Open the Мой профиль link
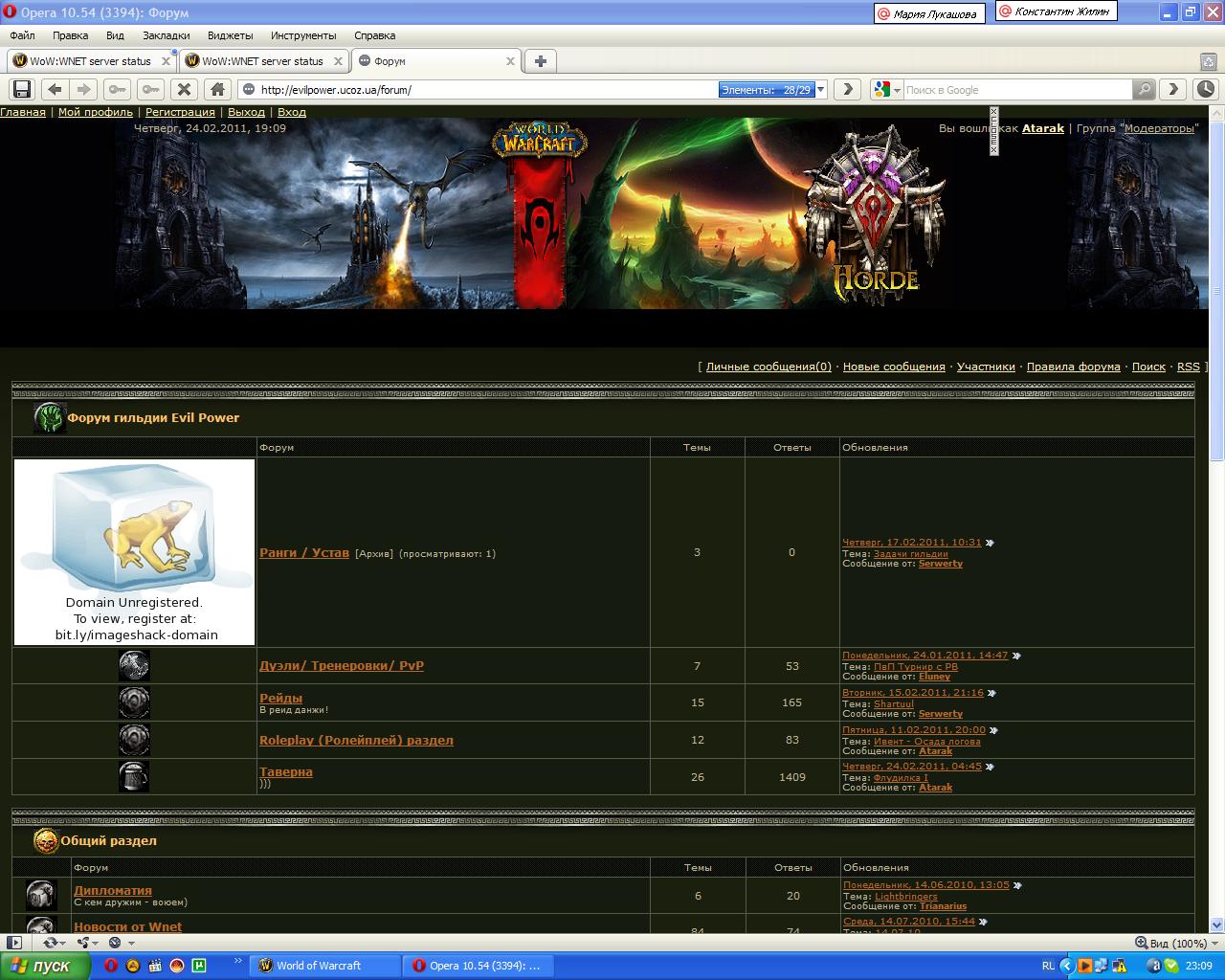The width and height of the screenshot is (1225, 980). pyautogui.click(x=96, y=112)
